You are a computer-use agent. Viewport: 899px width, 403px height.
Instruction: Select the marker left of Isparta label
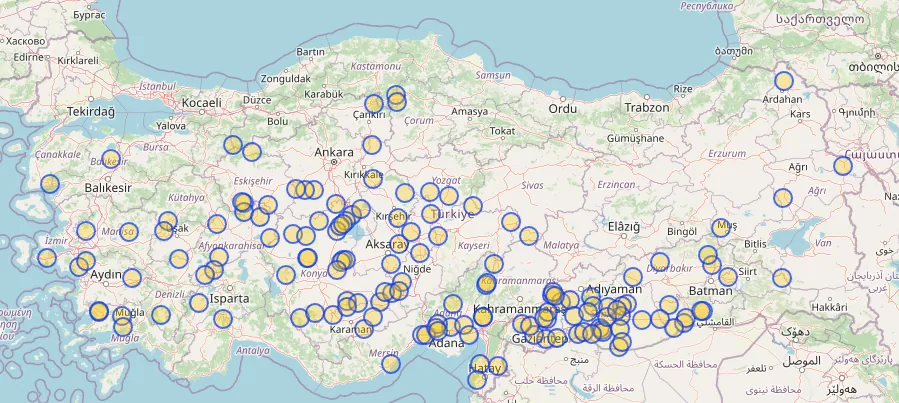[x=199, y=302]
